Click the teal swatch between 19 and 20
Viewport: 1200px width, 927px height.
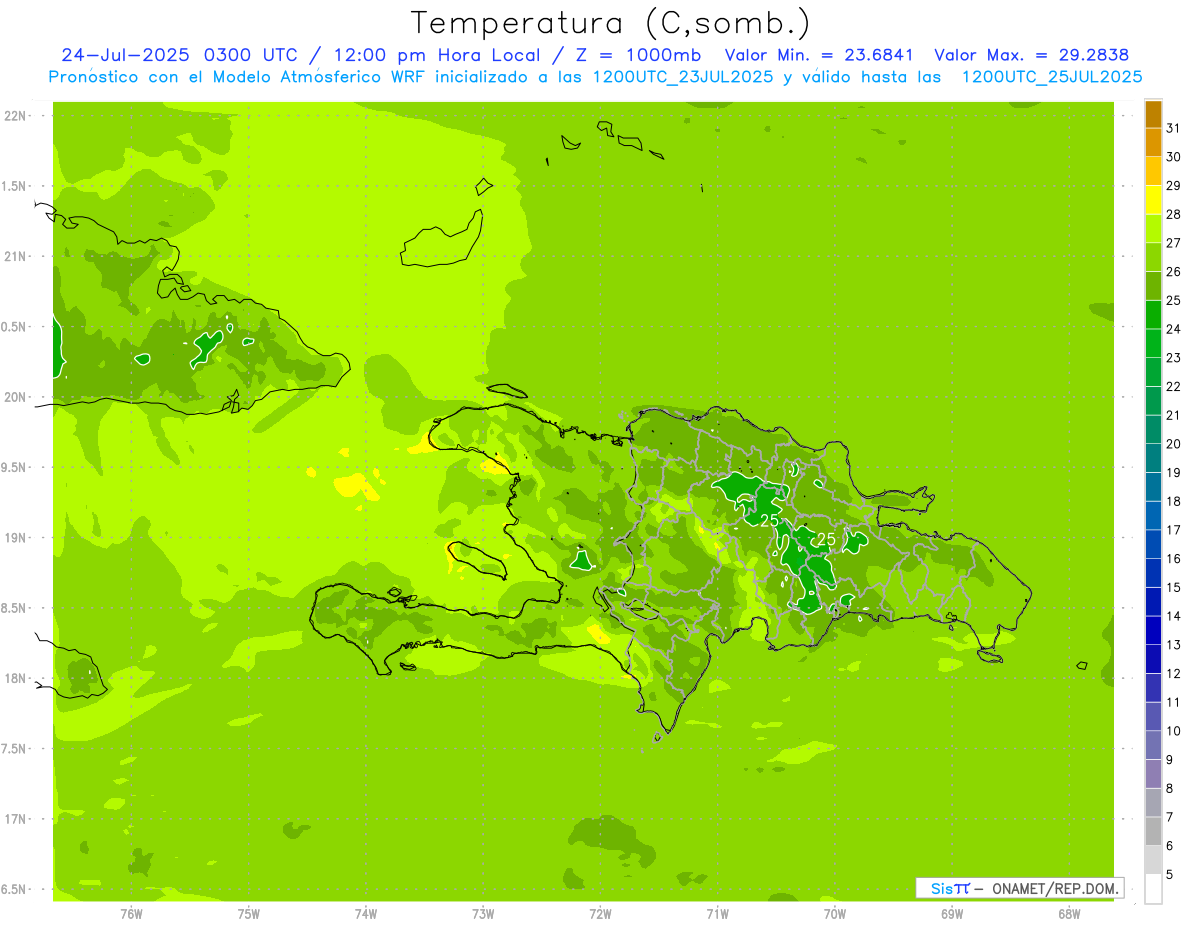1153,459
